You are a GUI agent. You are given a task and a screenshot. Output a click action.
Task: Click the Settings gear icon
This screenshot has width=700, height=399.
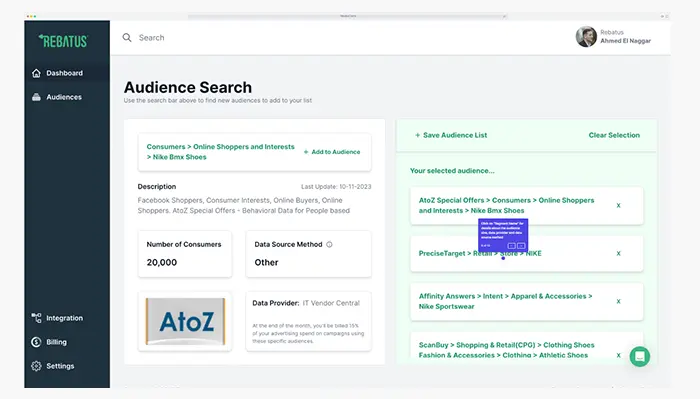click(36, 366)
